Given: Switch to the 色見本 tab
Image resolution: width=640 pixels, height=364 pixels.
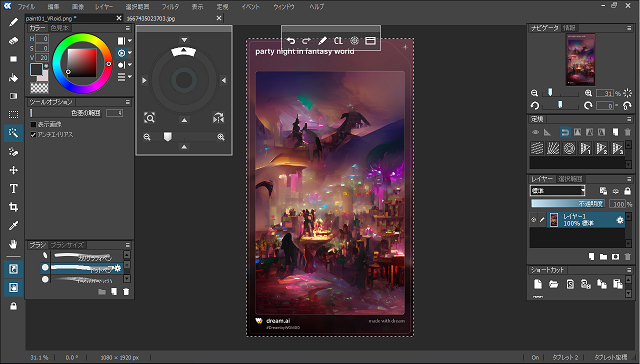Looking at the screenshot, I should (x=60, y=28).
